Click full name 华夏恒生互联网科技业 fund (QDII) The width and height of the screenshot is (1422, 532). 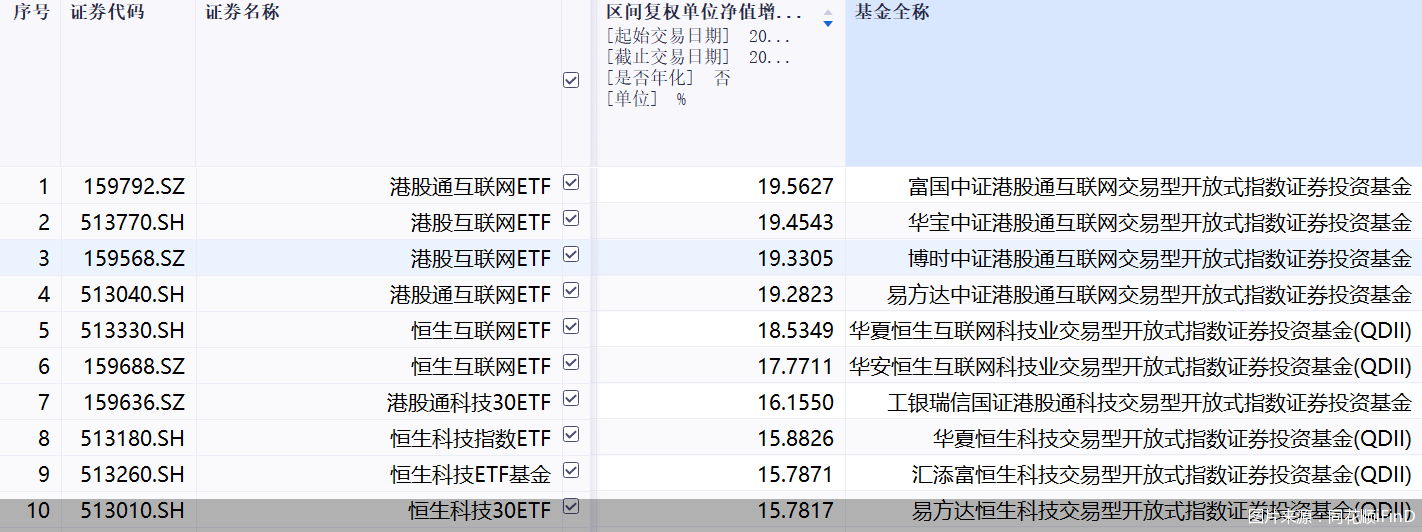click(x=1131, y=330)
